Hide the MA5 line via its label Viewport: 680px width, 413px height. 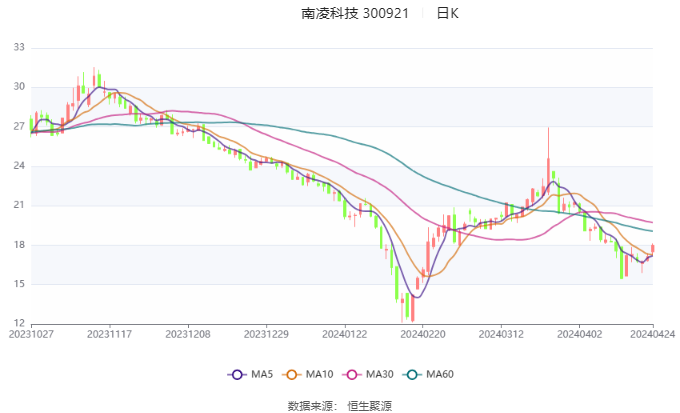click(x=262, y=374)
